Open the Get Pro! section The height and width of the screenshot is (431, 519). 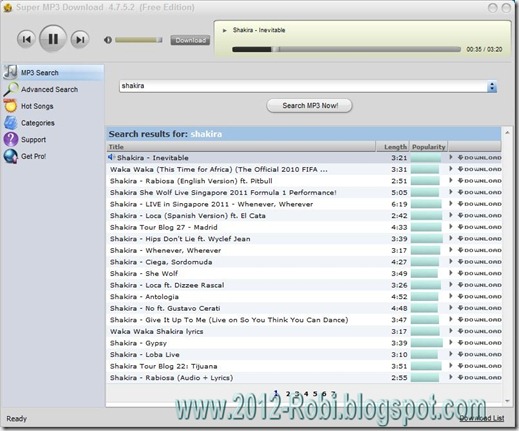[33, 156]
